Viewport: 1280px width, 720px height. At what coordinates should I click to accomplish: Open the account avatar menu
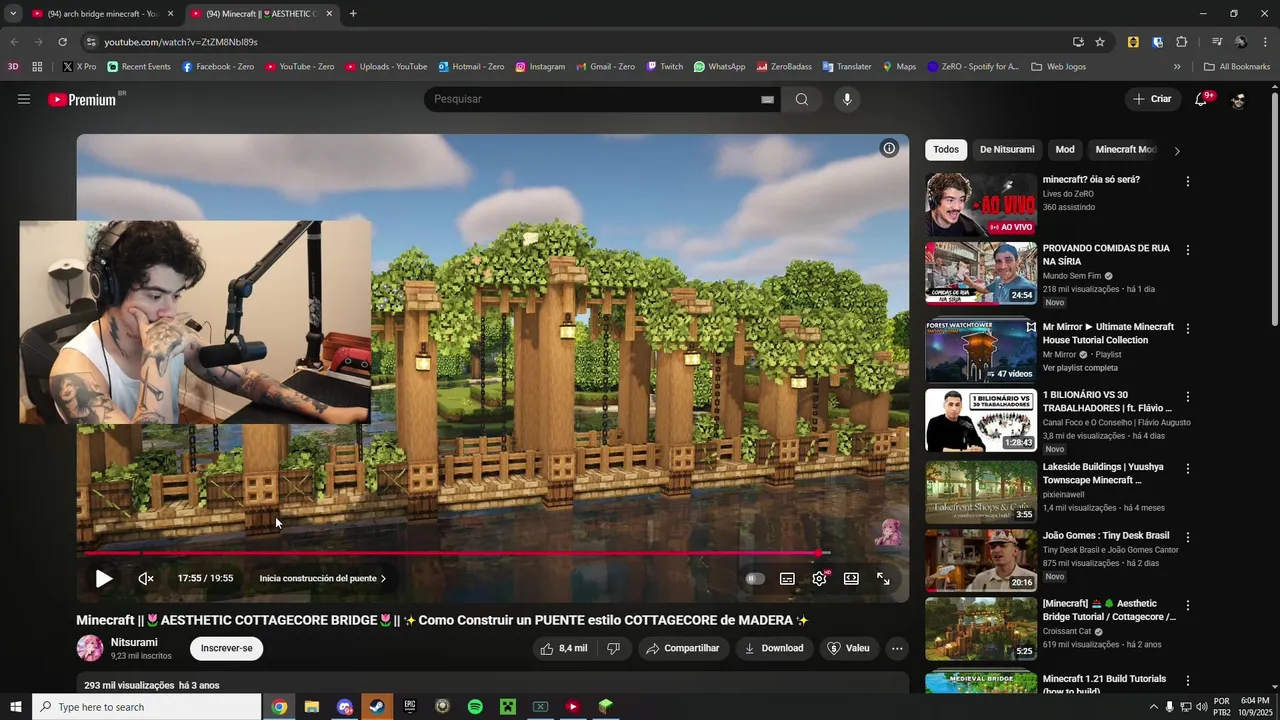click(1238, 99)
